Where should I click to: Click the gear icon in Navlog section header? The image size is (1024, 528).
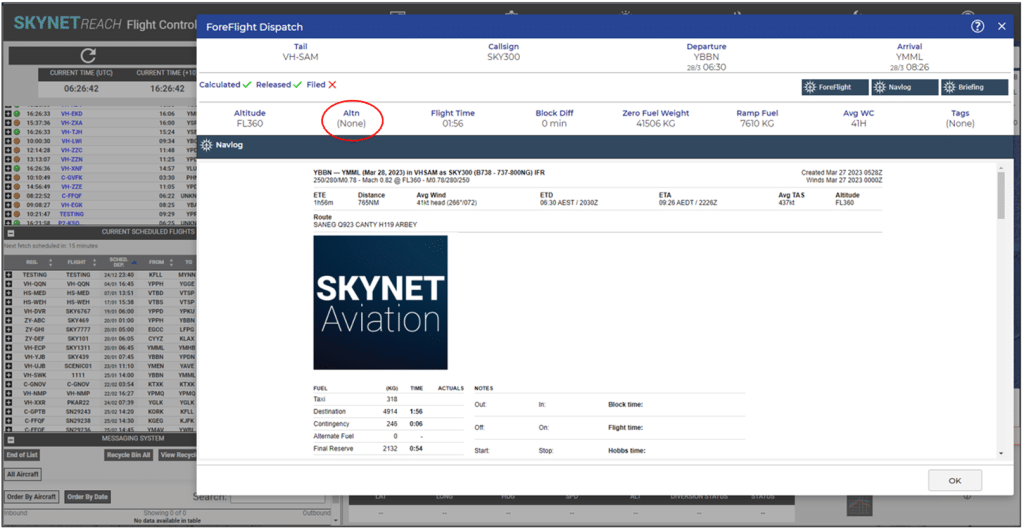(206, 144)
